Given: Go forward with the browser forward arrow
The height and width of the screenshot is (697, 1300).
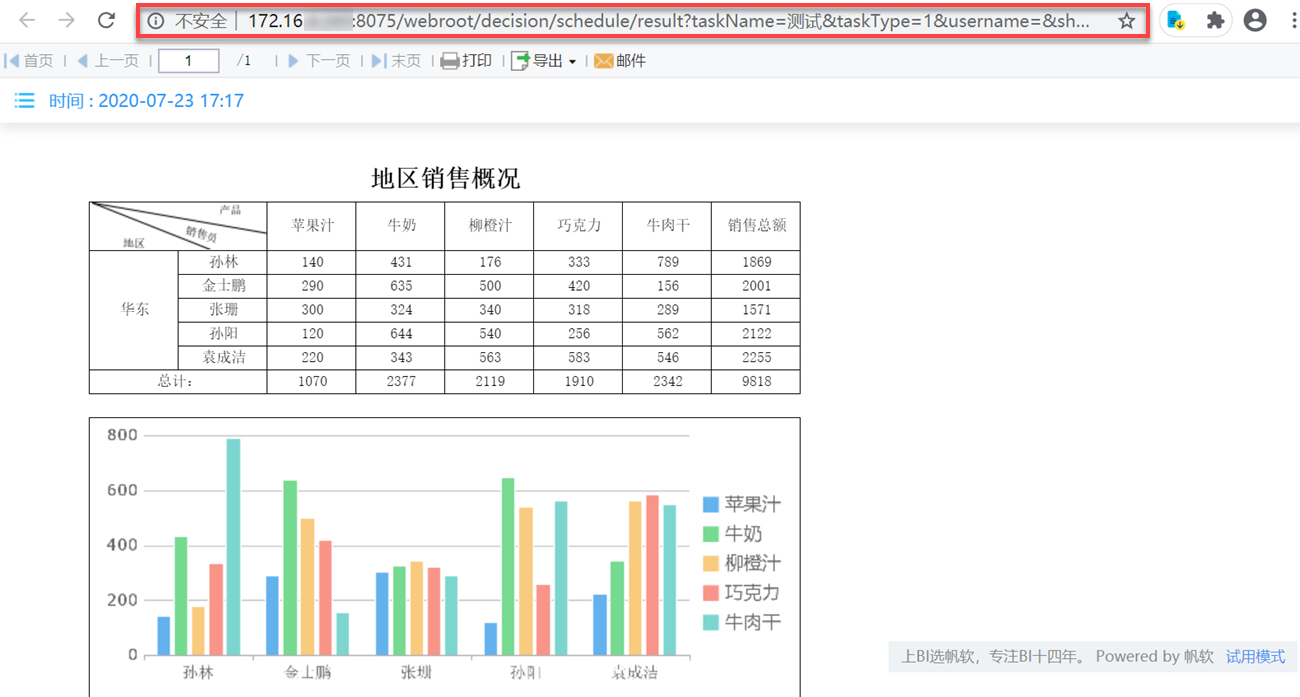Looking at the screenshot, I should (67, 20).
